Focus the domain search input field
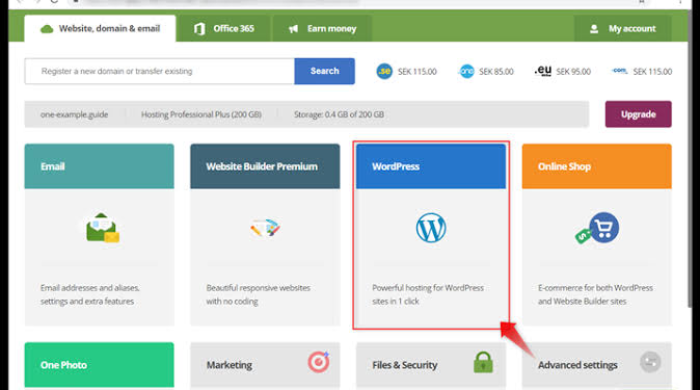 tap(159, 71)
